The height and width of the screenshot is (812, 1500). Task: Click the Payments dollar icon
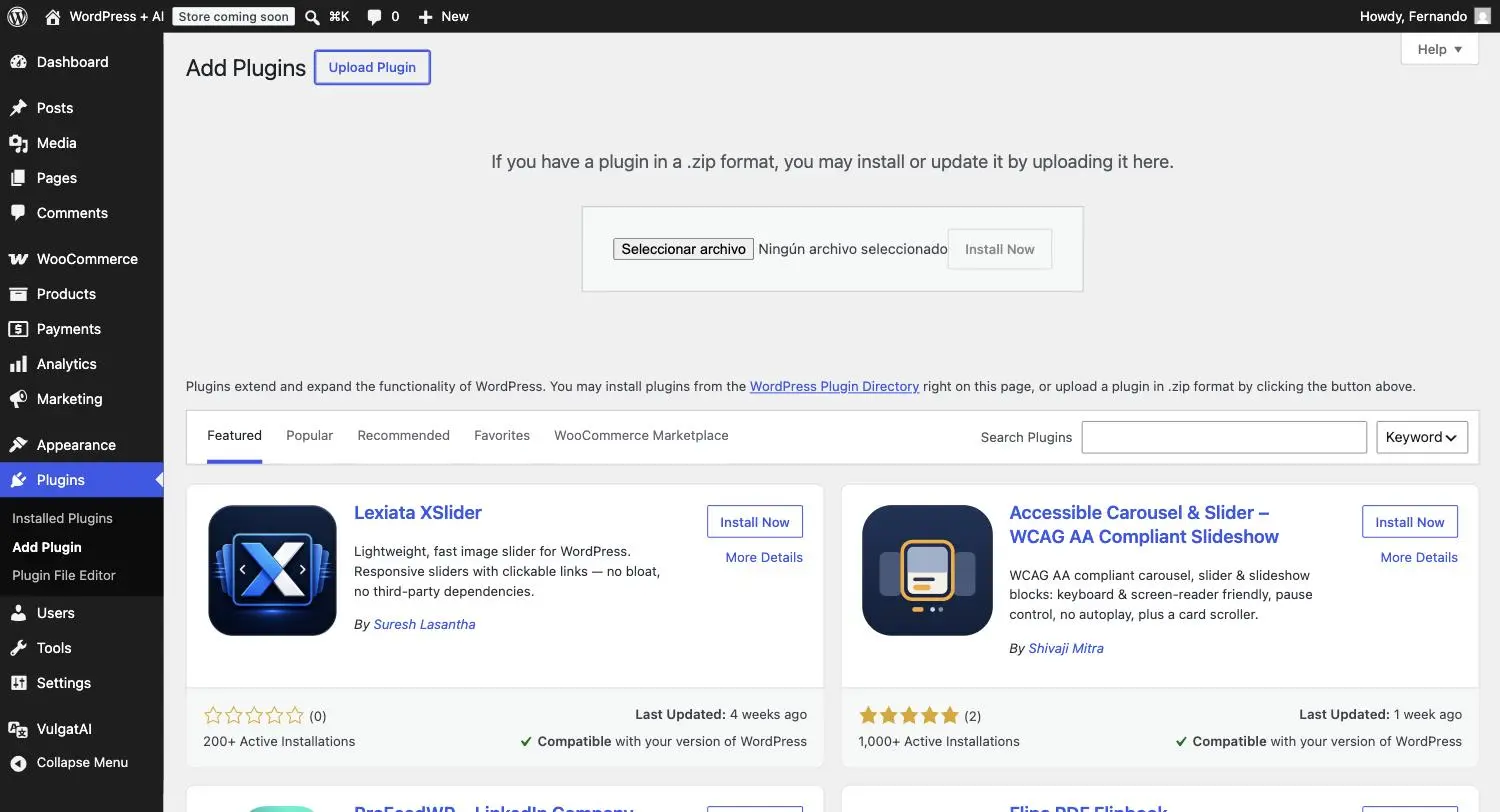[x=18, y=329]
